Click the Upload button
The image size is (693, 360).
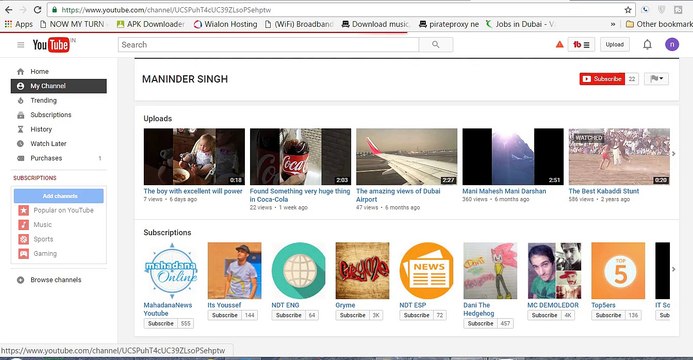pos(614,45)
